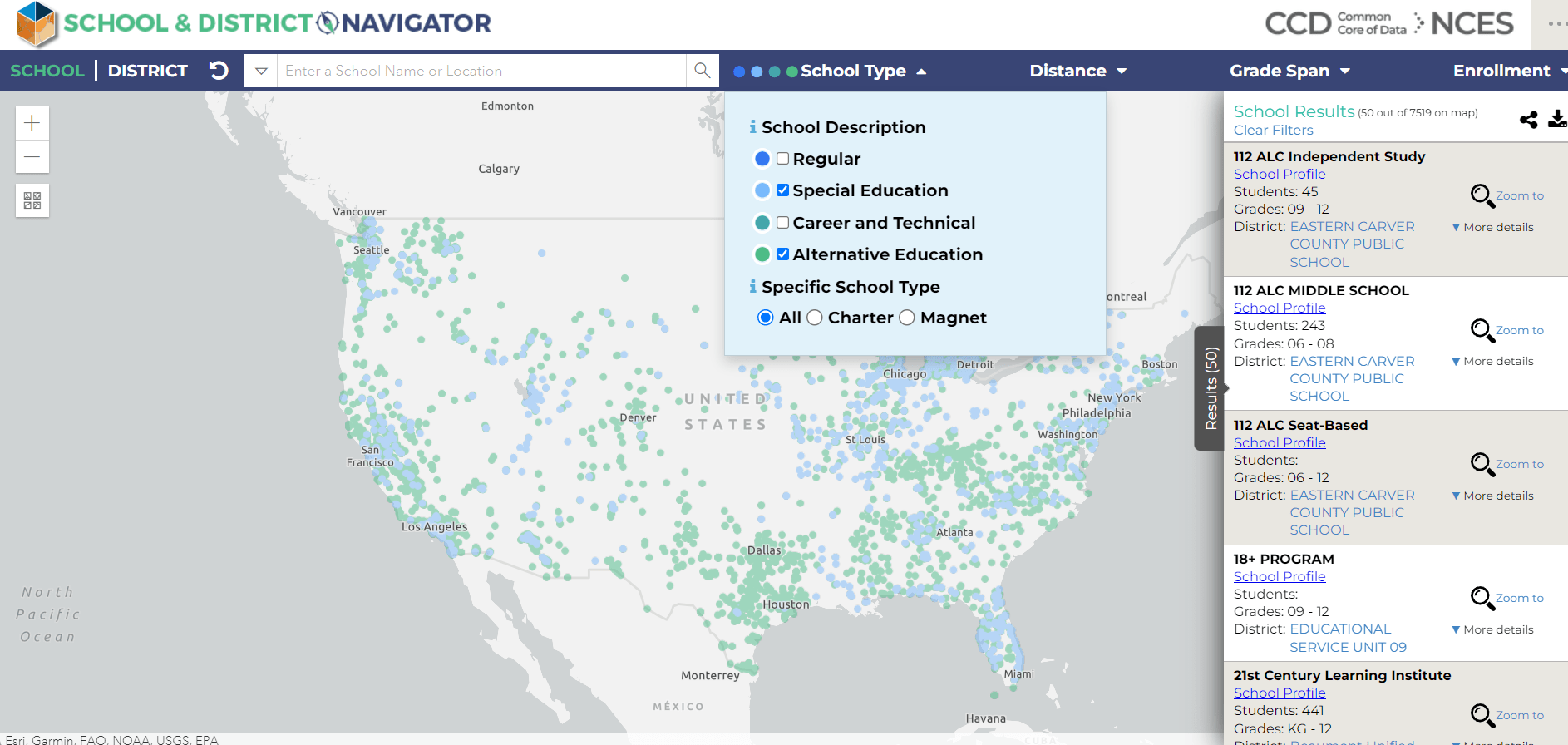
Task: Zoom to 21st Century Learning Institute
Action: click(1506, 715)
